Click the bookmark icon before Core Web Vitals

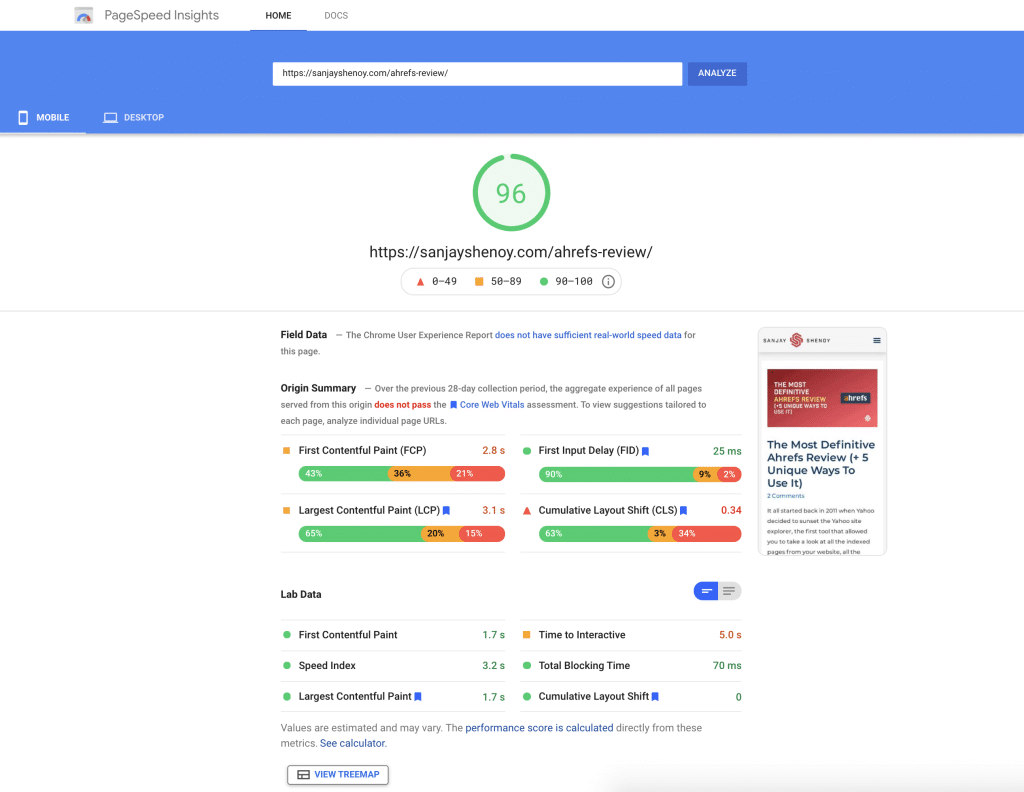(x=453, y=405)
